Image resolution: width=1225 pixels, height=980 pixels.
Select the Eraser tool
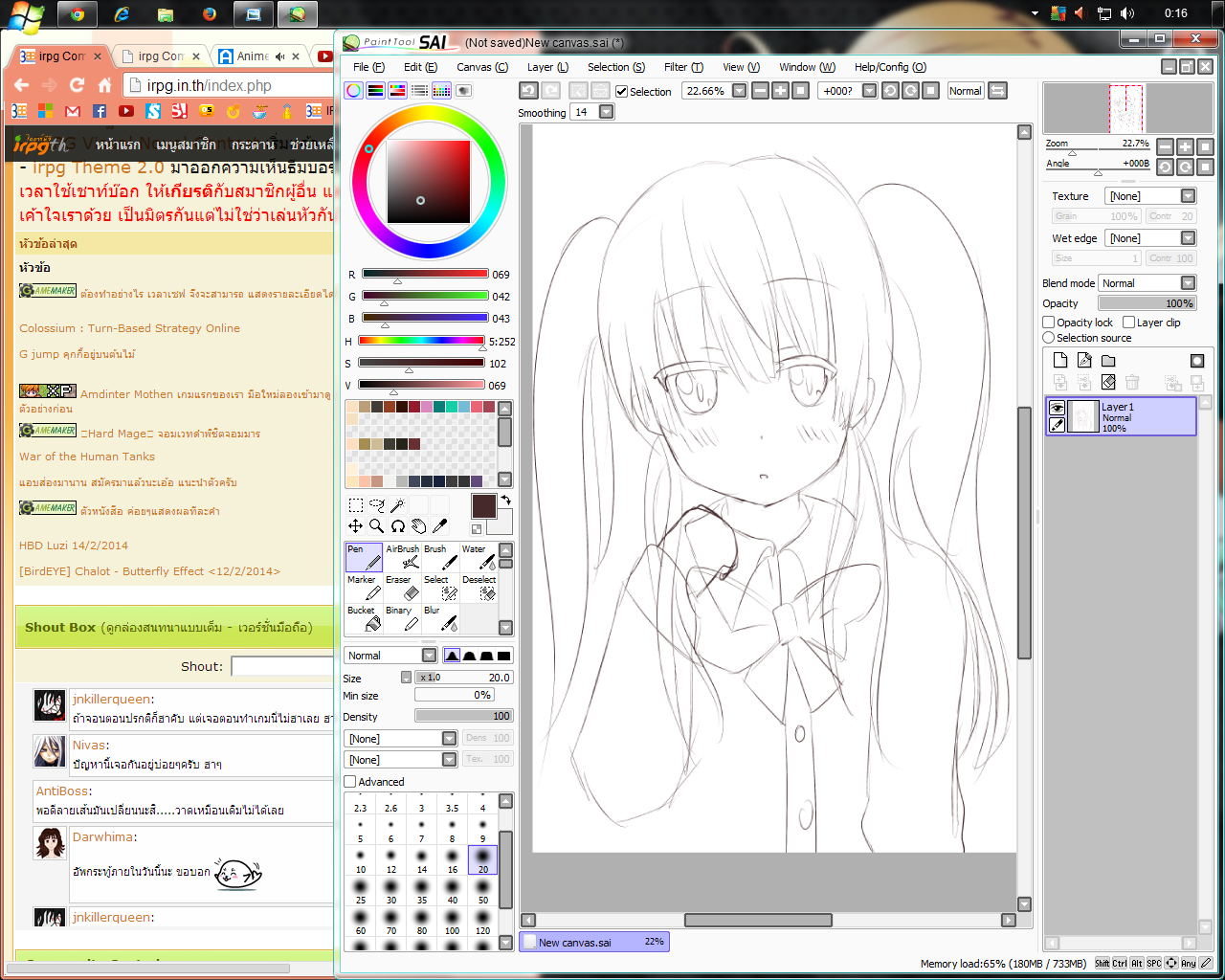(402, 588)
